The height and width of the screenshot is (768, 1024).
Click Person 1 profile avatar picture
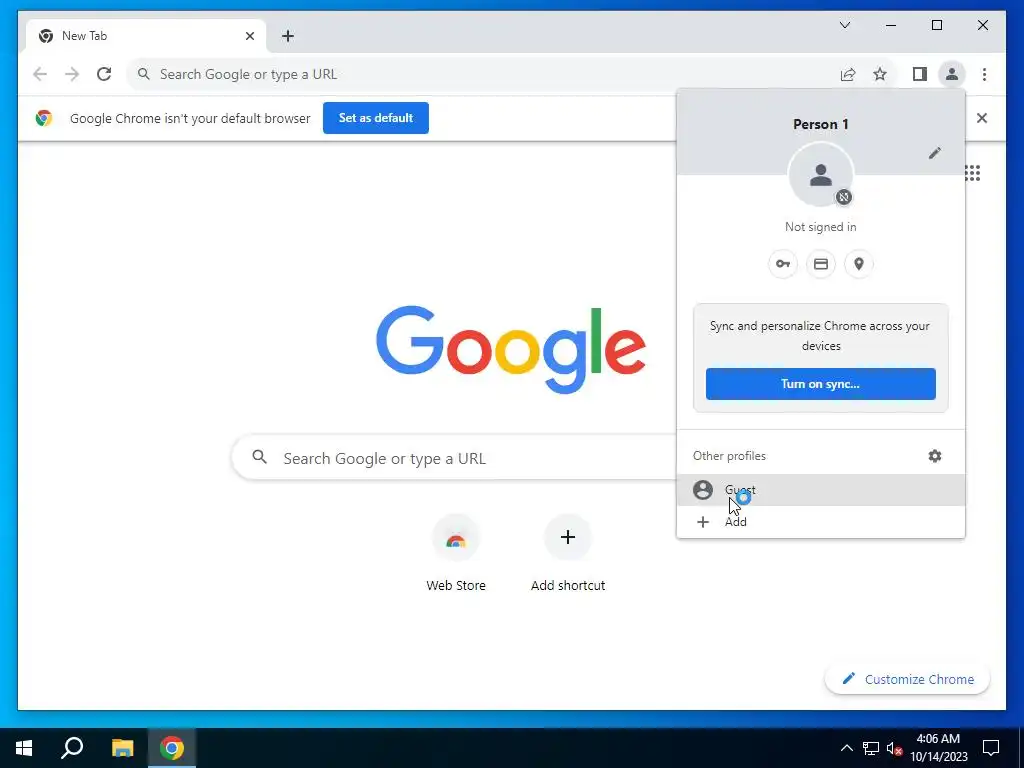click(x=821, y=175)
